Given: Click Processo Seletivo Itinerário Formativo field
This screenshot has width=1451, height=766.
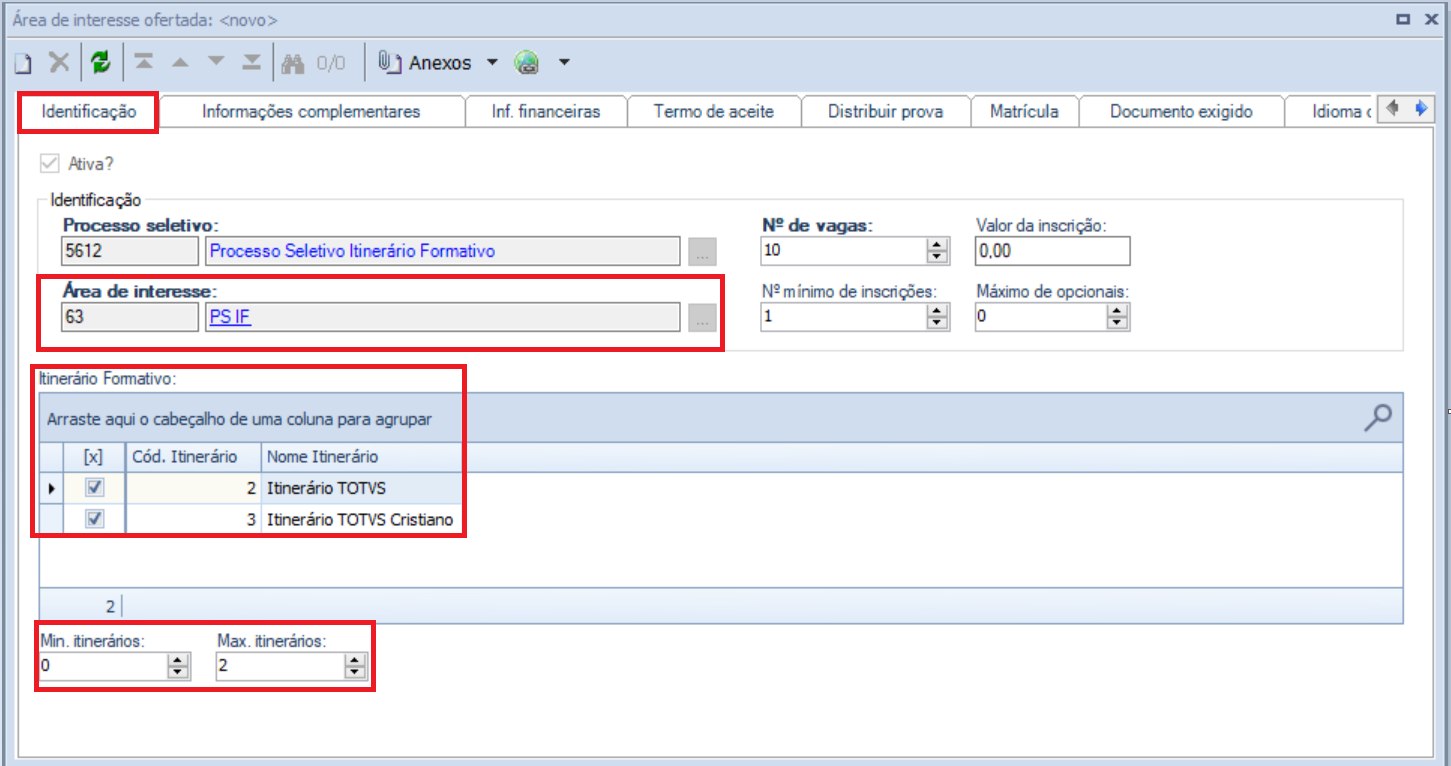Looking at the screenshot, I should coord(443,251).
